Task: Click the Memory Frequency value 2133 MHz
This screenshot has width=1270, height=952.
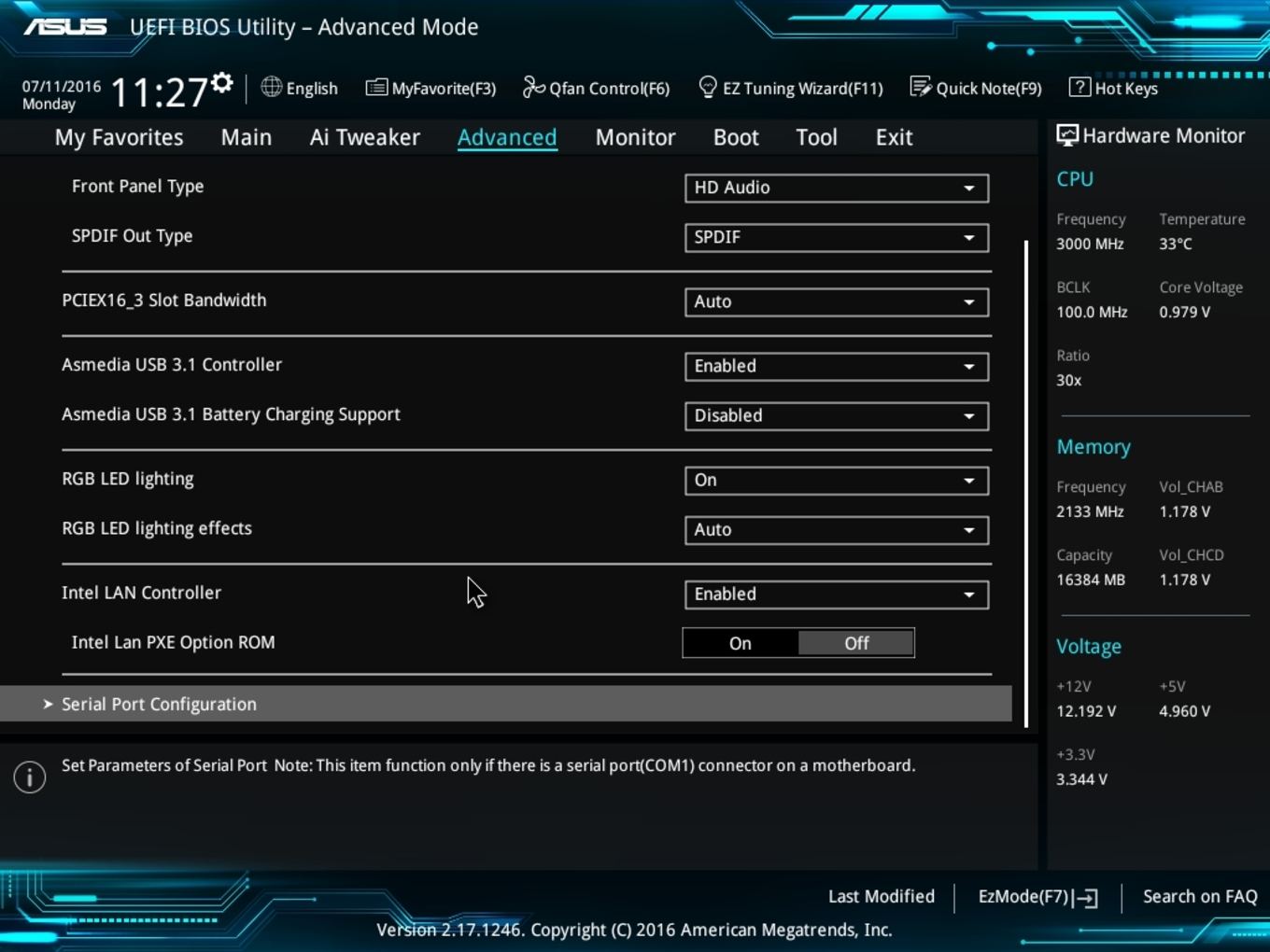Action: (x=1090, y=511)
